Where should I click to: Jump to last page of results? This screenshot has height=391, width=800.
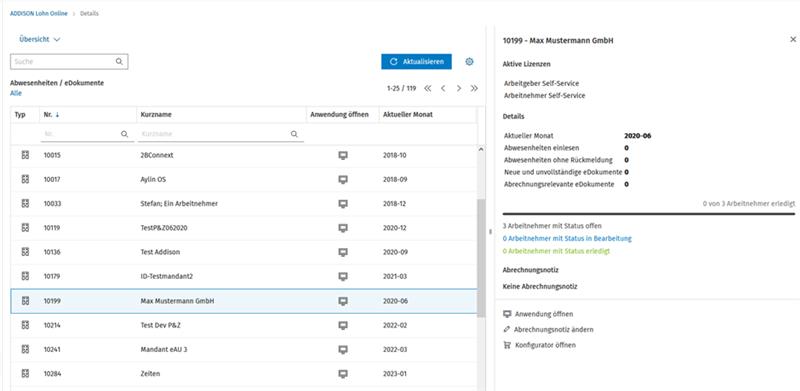(x=474, y=88)
